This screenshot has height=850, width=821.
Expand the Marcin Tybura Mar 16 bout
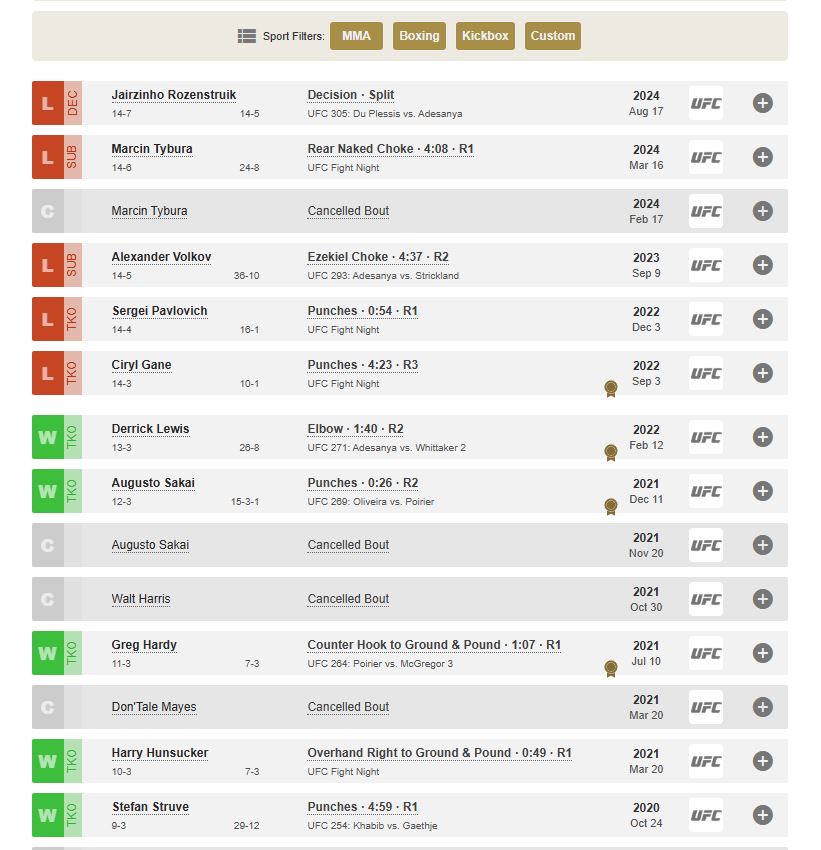tap(762, 157)
